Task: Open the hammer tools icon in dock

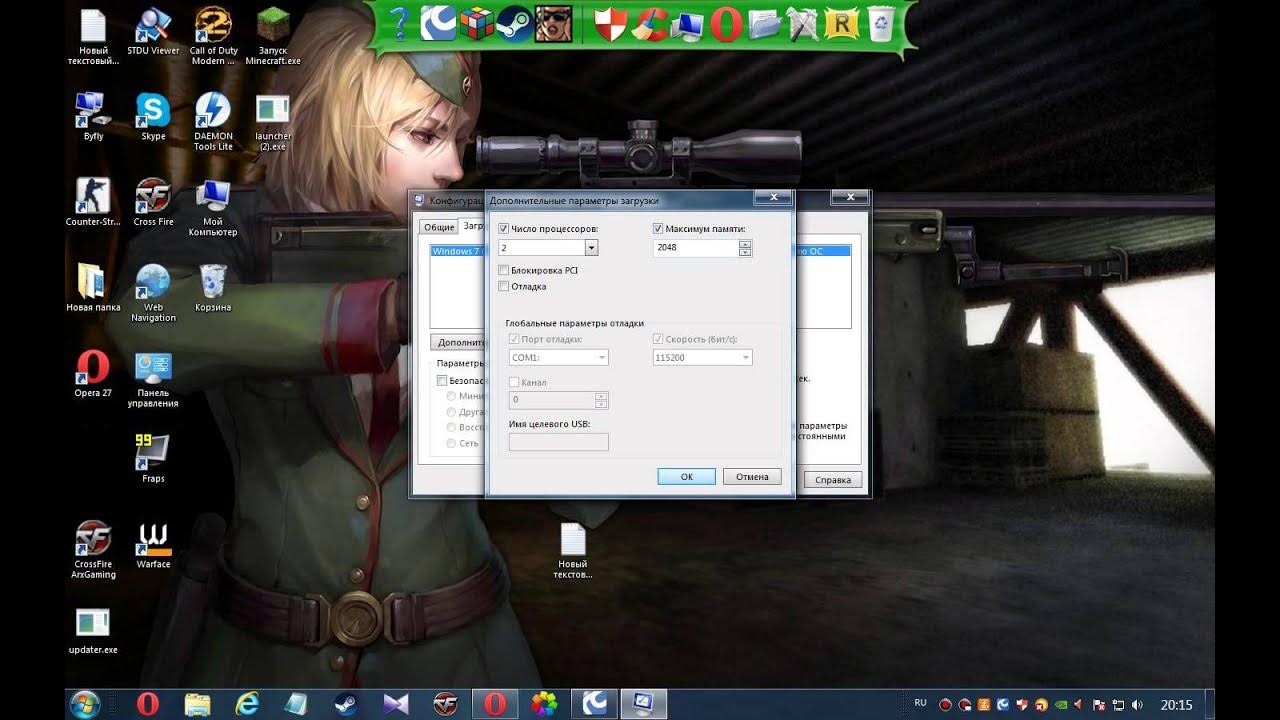Action: 803,23
